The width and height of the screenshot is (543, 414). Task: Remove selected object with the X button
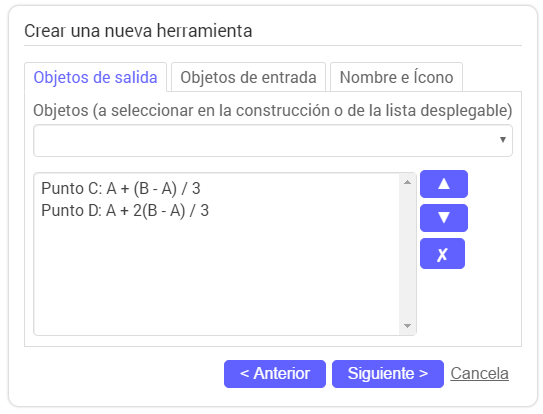pyautogui.click(x=442, y=253)
